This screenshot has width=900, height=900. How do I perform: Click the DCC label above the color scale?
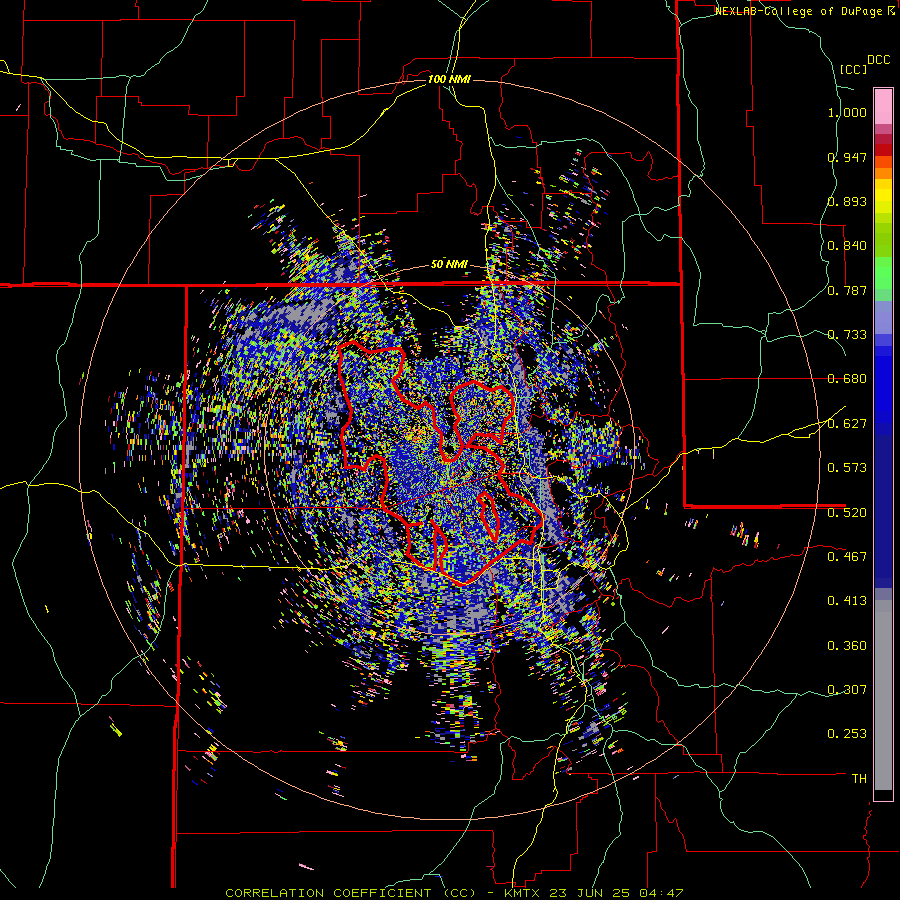tap(878, 60)
